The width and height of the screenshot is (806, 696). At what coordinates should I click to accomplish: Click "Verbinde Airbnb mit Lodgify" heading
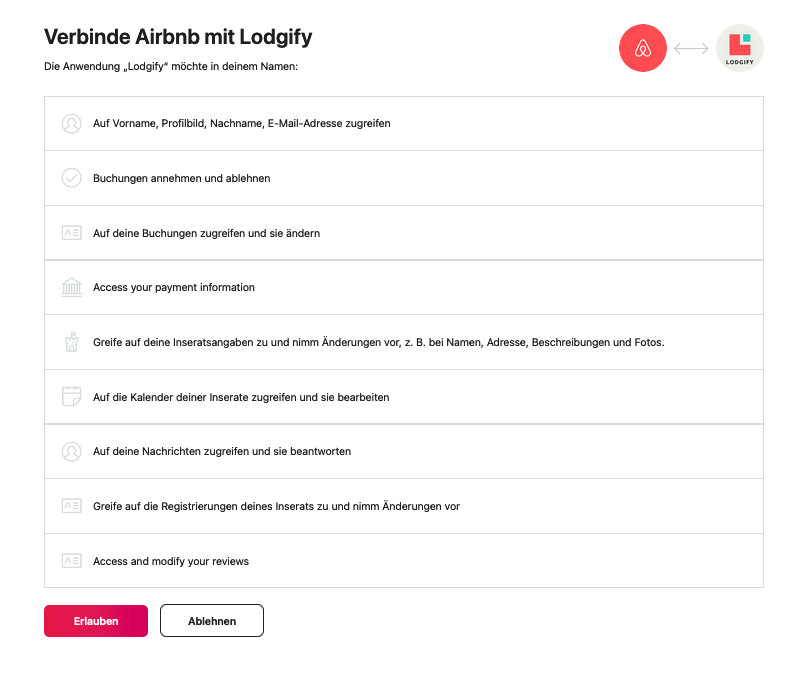178,38
